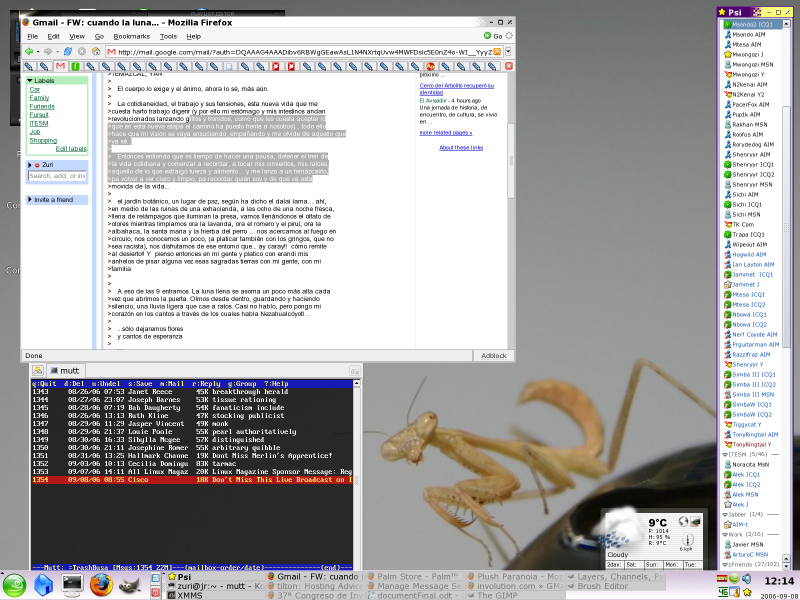Viewport: 800px width, 600px height.
Task: Collapse the zFriends (27/102) group in Psi
Action: coord(725,564)
